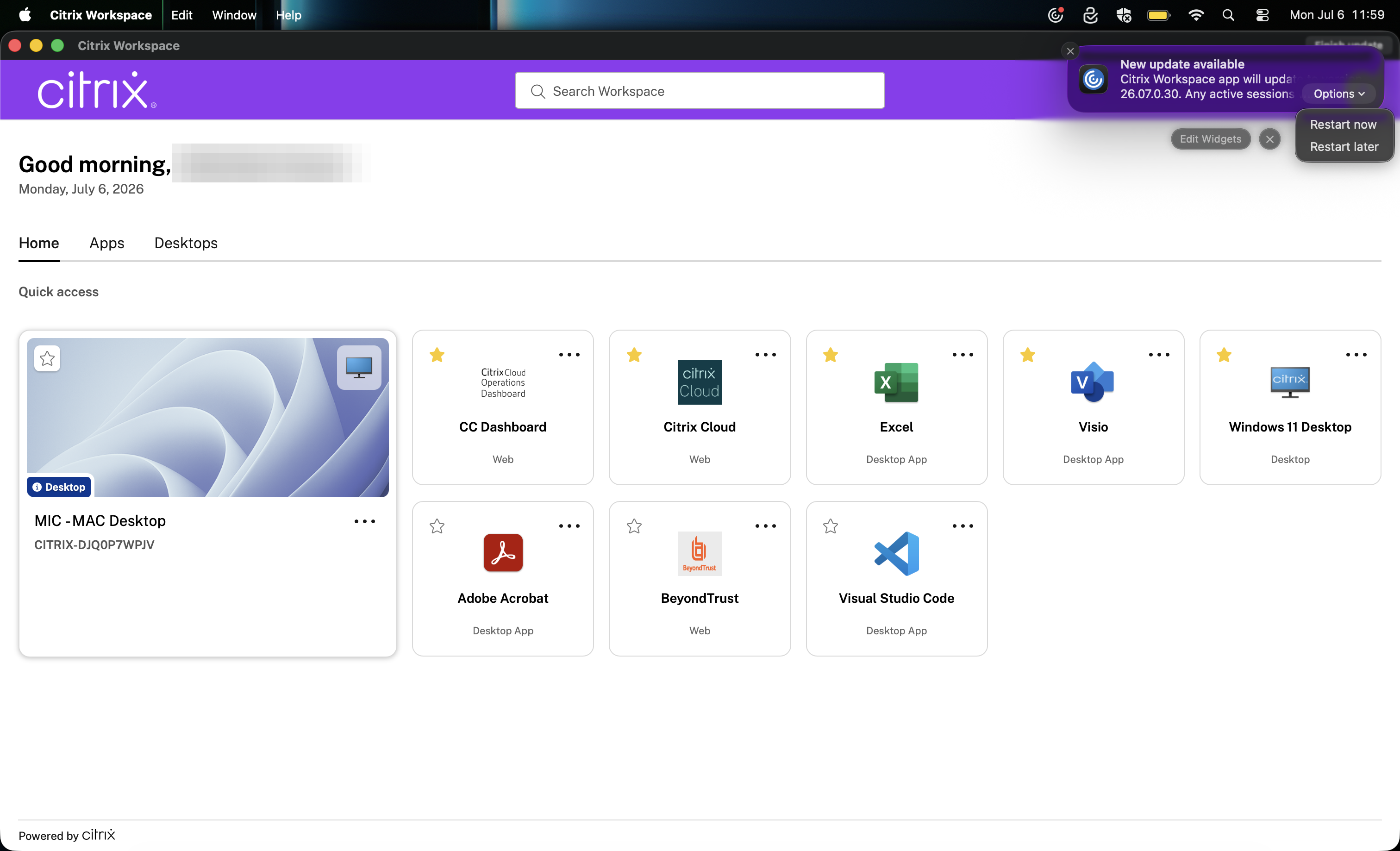1400x851 pixels.
Task: Open the Citrix Workspace app menu
Action: click(100, 15)
